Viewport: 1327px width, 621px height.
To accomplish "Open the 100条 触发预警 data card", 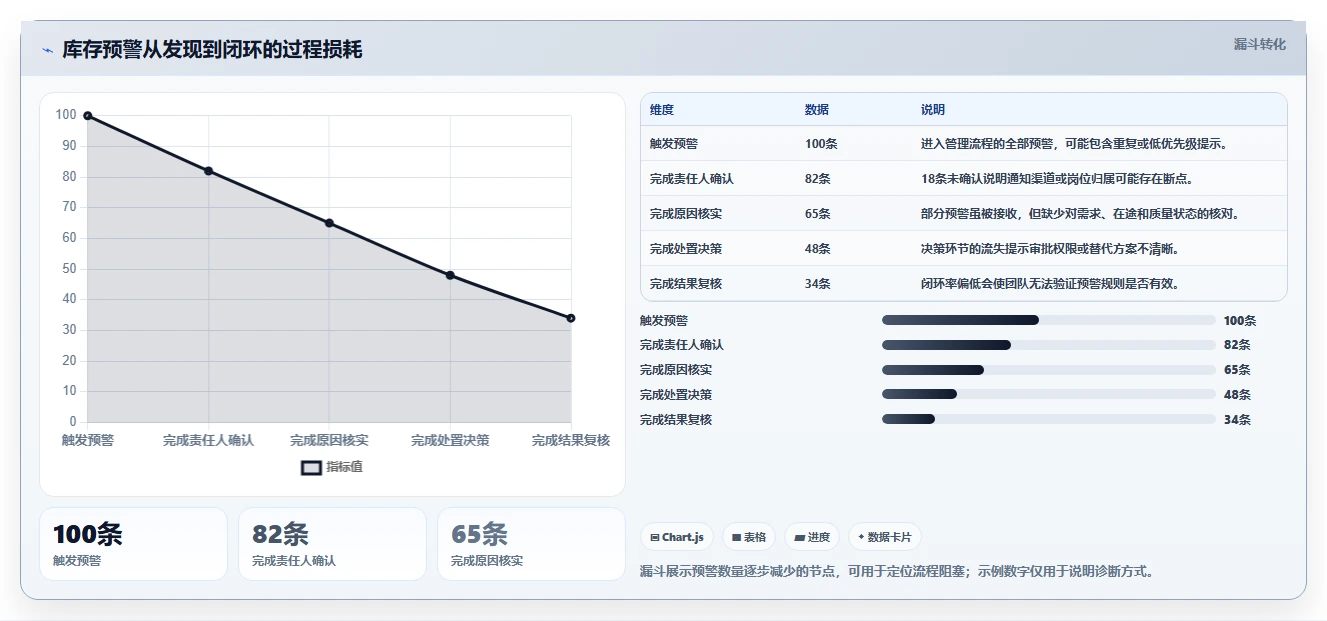I will pos(133,544).
